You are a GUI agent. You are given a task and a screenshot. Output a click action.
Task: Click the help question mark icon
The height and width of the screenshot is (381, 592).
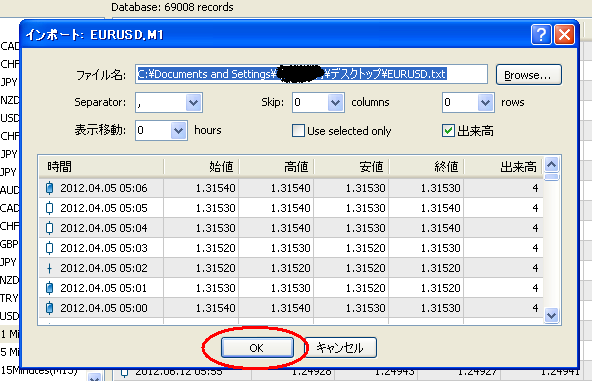[x=541, y=35]
